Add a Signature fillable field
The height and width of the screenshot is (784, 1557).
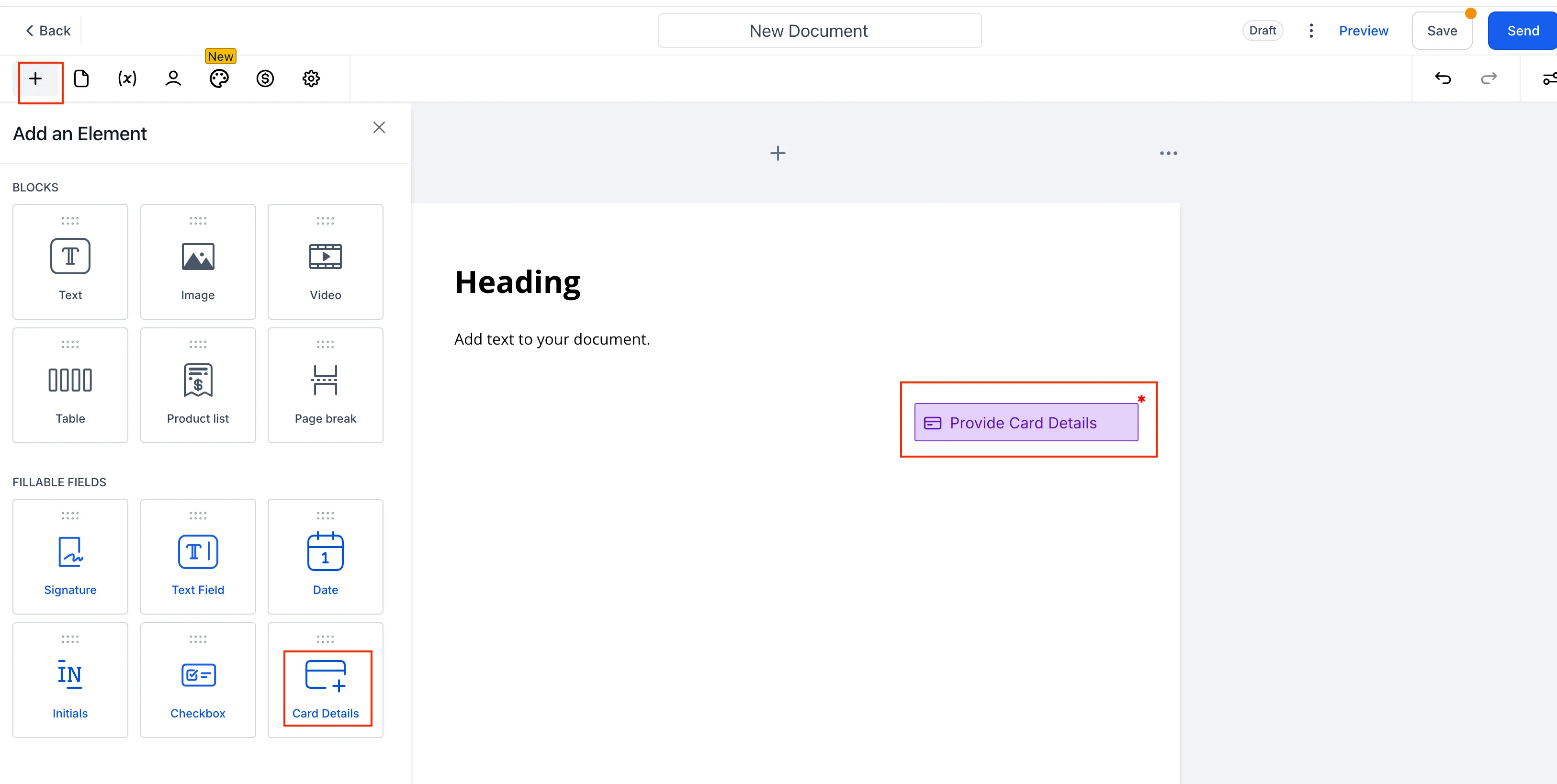[69, 556]
